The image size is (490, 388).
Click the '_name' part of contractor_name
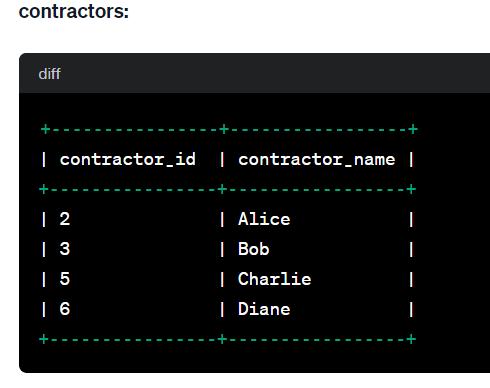point(369,159)
